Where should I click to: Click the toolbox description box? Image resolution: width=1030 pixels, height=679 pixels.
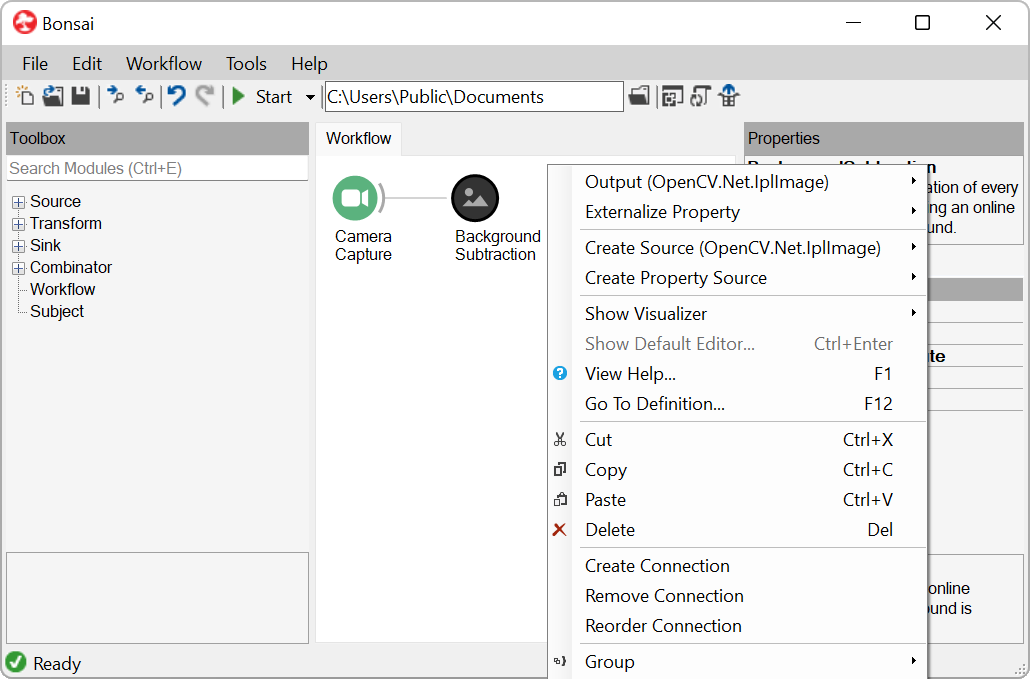[157, 598]
